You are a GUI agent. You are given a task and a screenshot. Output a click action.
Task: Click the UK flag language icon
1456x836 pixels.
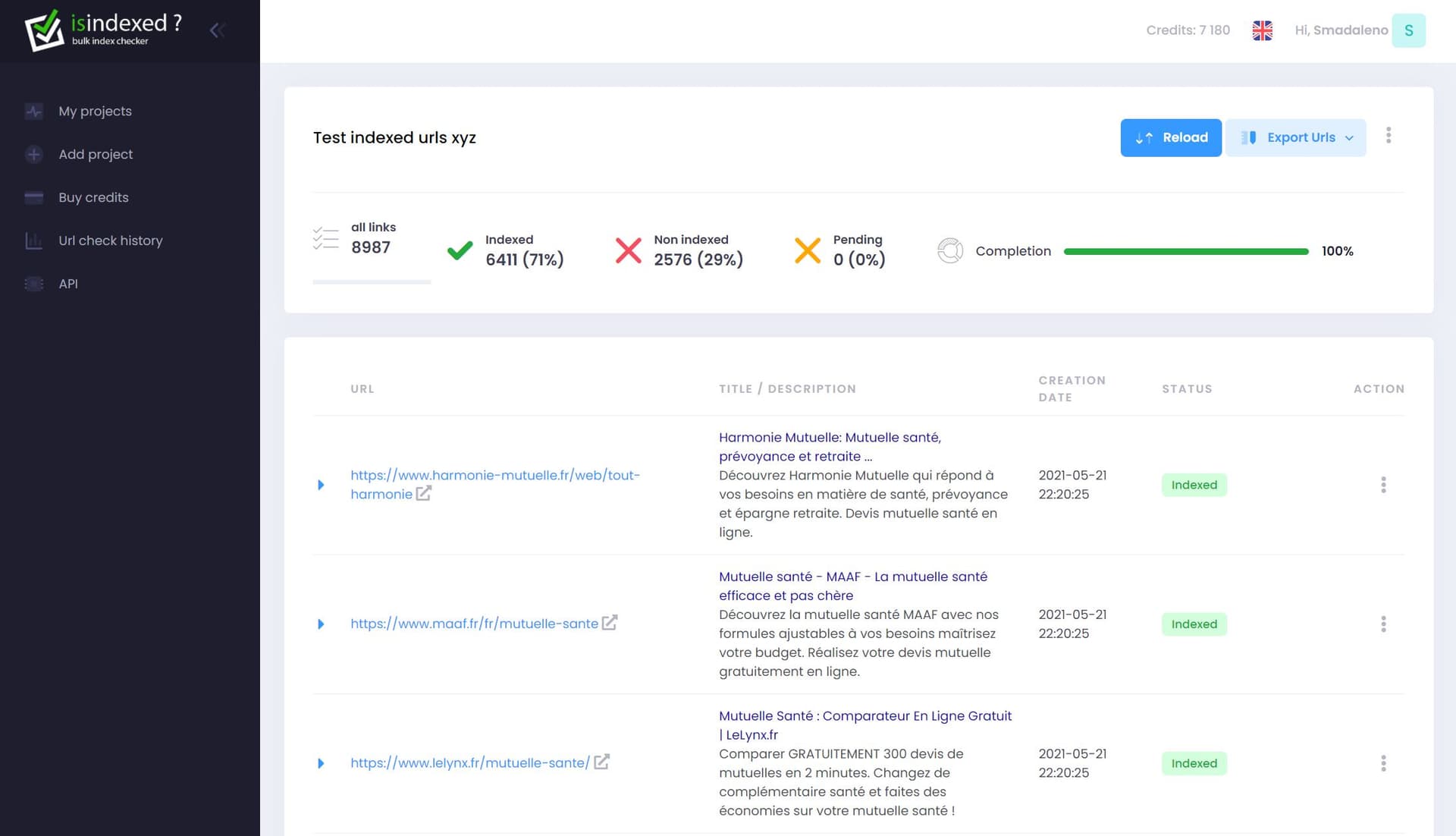pyautogui.click(x=1262, y=30)
